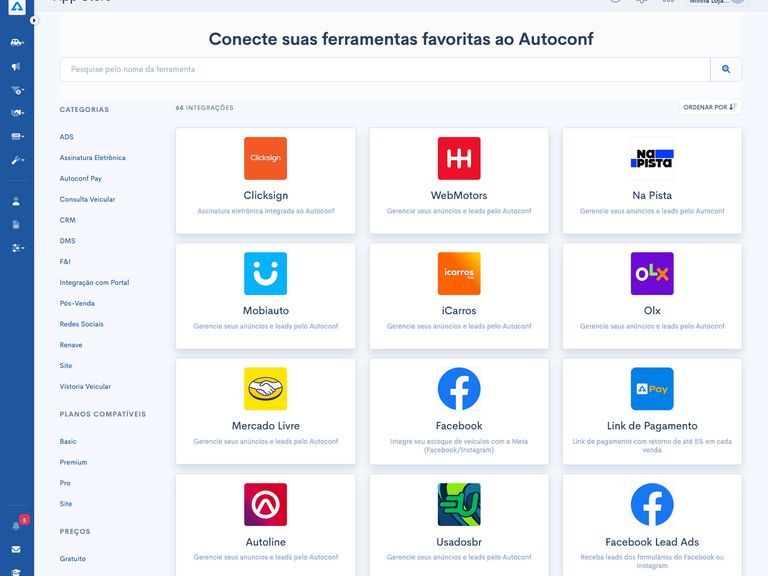Open the user profile icon in sidebar
Viewport: 768px width, 576px height.
(x=16, y=201)
